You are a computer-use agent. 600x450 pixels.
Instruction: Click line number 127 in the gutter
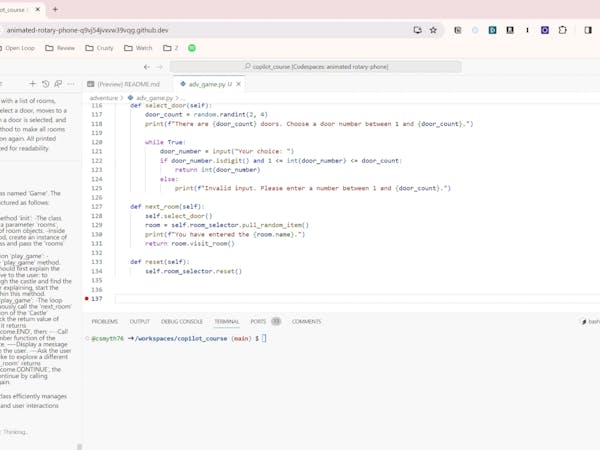pyautogui.click(x=97, y=207)
